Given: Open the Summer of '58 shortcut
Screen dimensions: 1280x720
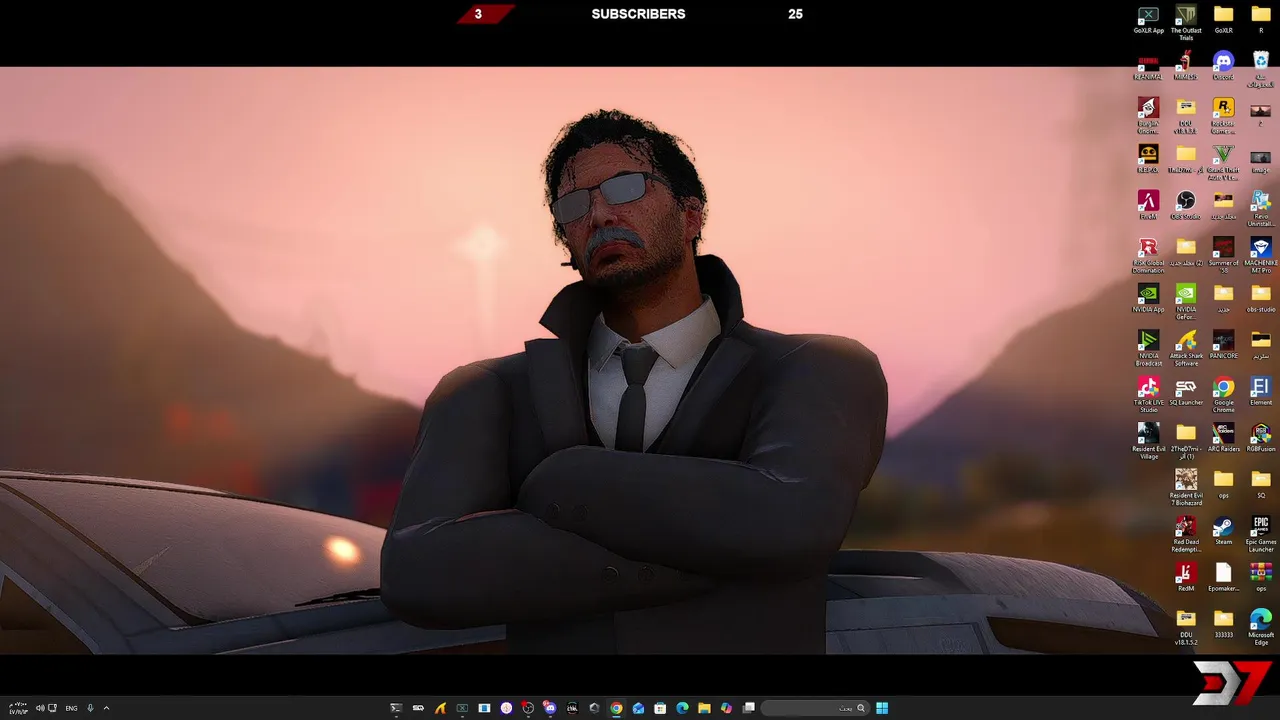Looking at the screenshot, I should tap(1223, 255).
